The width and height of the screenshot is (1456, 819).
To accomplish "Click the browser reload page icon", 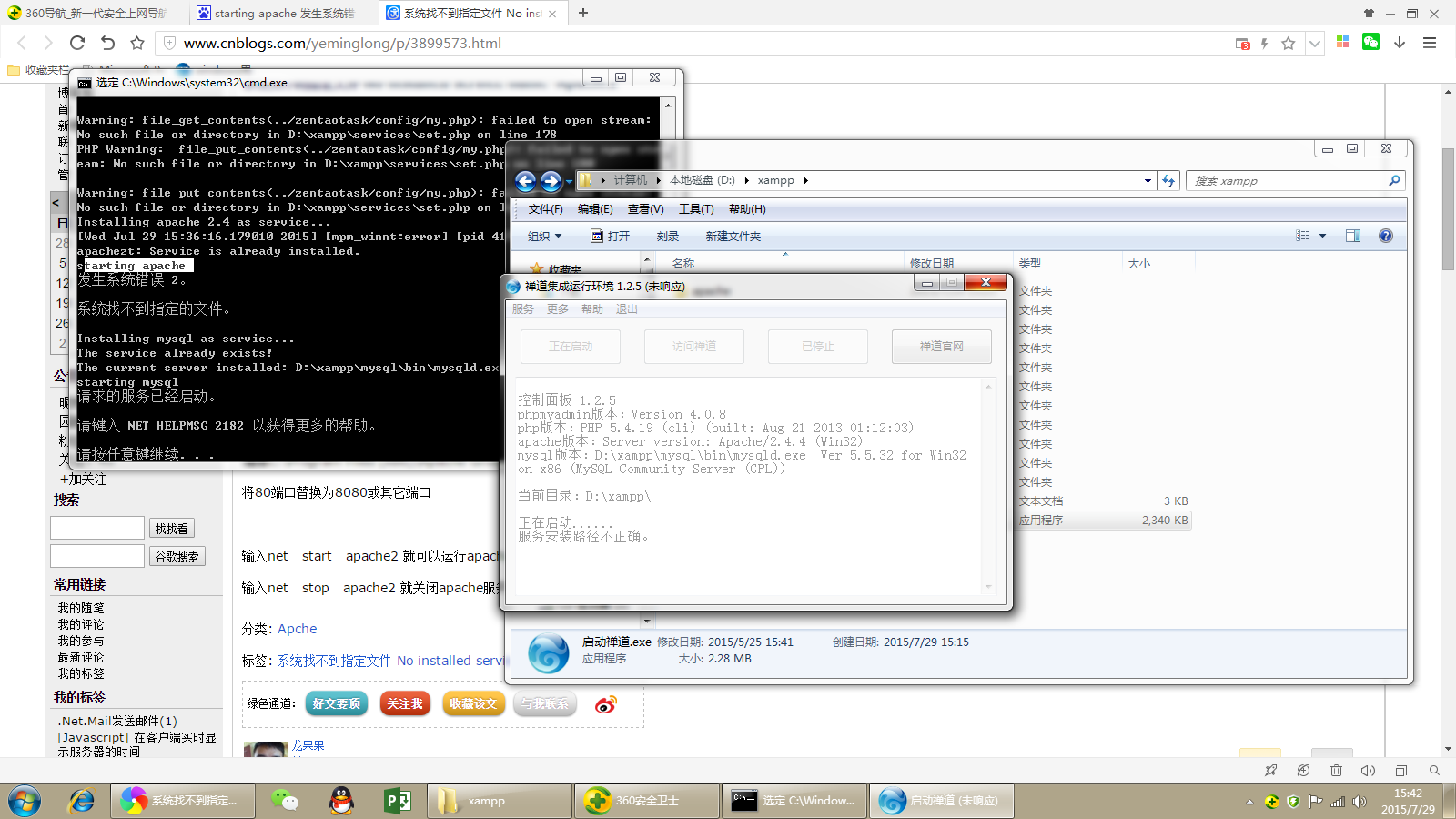I will (x=77, y=43).
